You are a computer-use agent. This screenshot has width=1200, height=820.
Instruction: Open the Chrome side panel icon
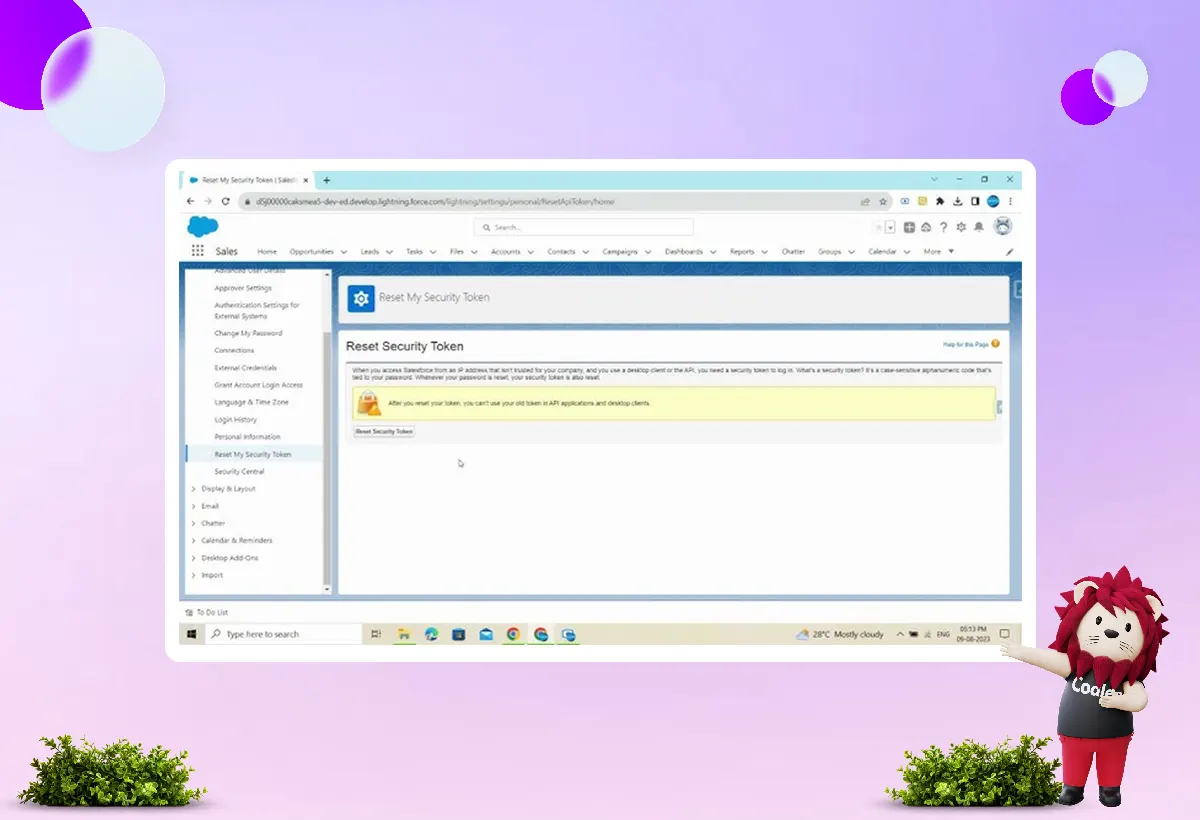click(975, 201)
